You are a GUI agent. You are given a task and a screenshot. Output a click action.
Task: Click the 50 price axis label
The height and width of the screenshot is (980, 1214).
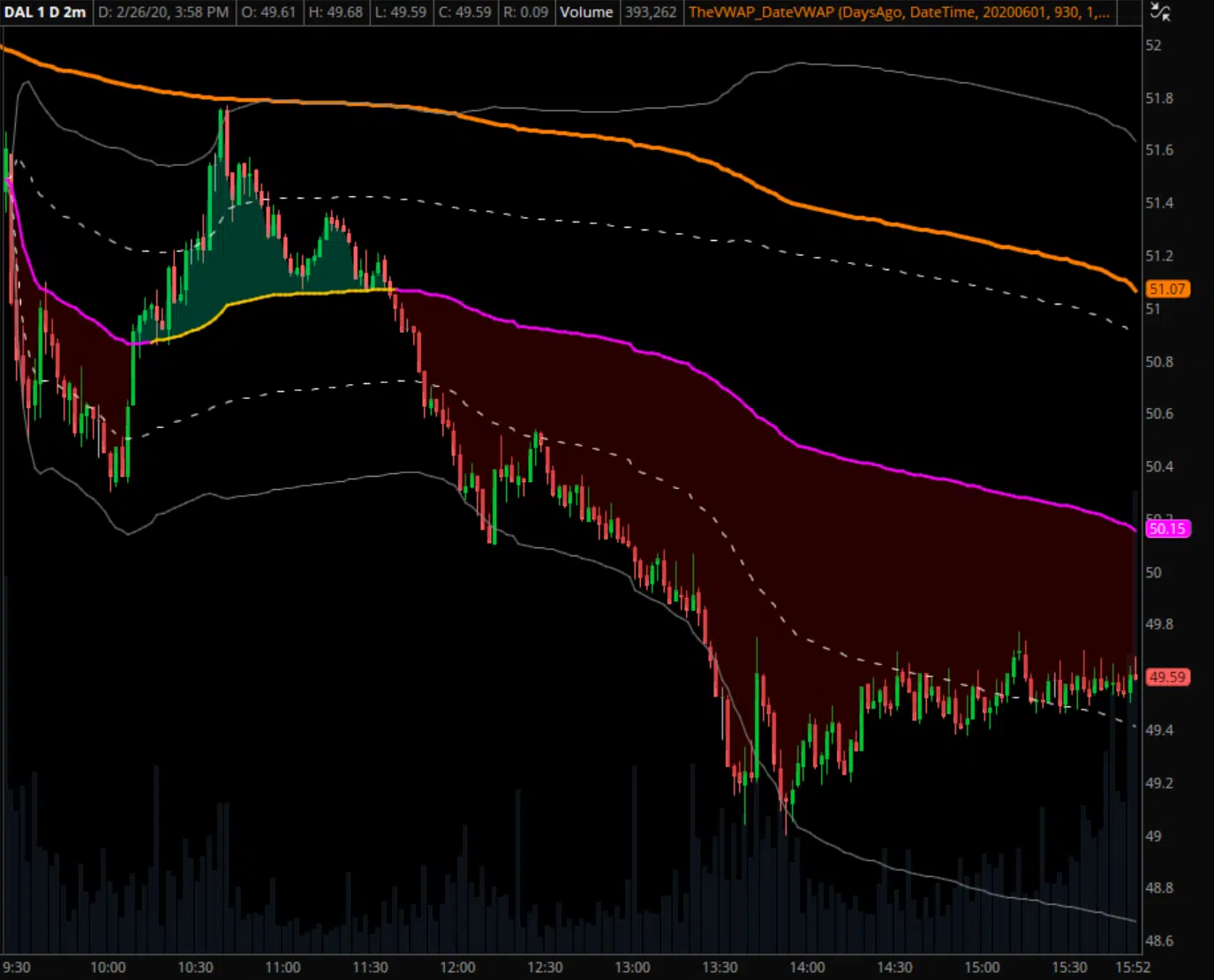pyautogui.click(x=1153, y=572)
